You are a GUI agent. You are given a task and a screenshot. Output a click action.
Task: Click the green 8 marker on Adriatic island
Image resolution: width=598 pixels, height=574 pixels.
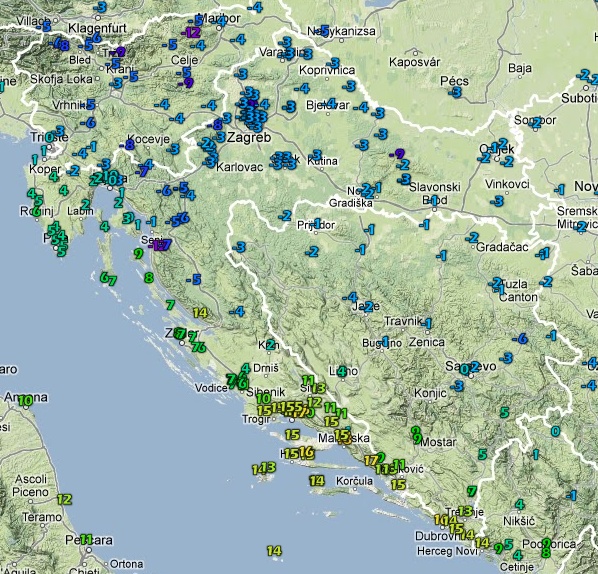pyautogui.click(x=149, y=278)
